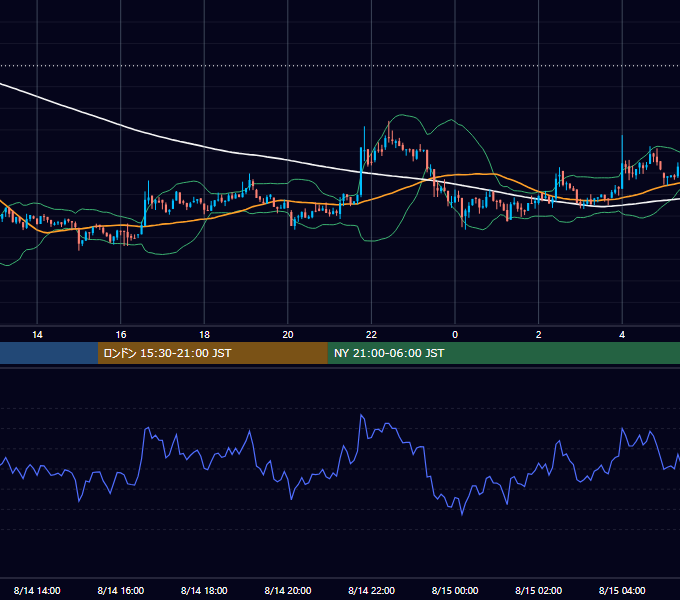Image resolution: width=680 pixels, height=600 pixels.
Task: Click the 8/14 22:00 time label
Action: [x=371, y=590]
